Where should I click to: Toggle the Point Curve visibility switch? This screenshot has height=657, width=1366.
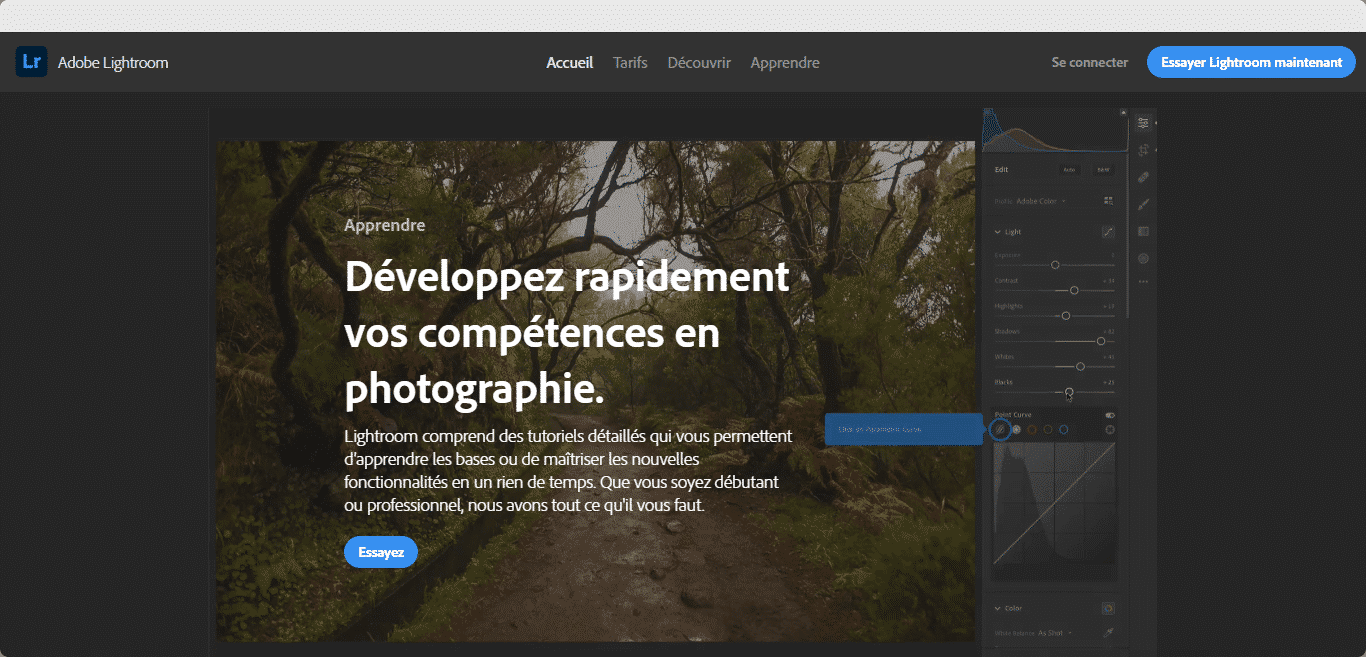1109,415
